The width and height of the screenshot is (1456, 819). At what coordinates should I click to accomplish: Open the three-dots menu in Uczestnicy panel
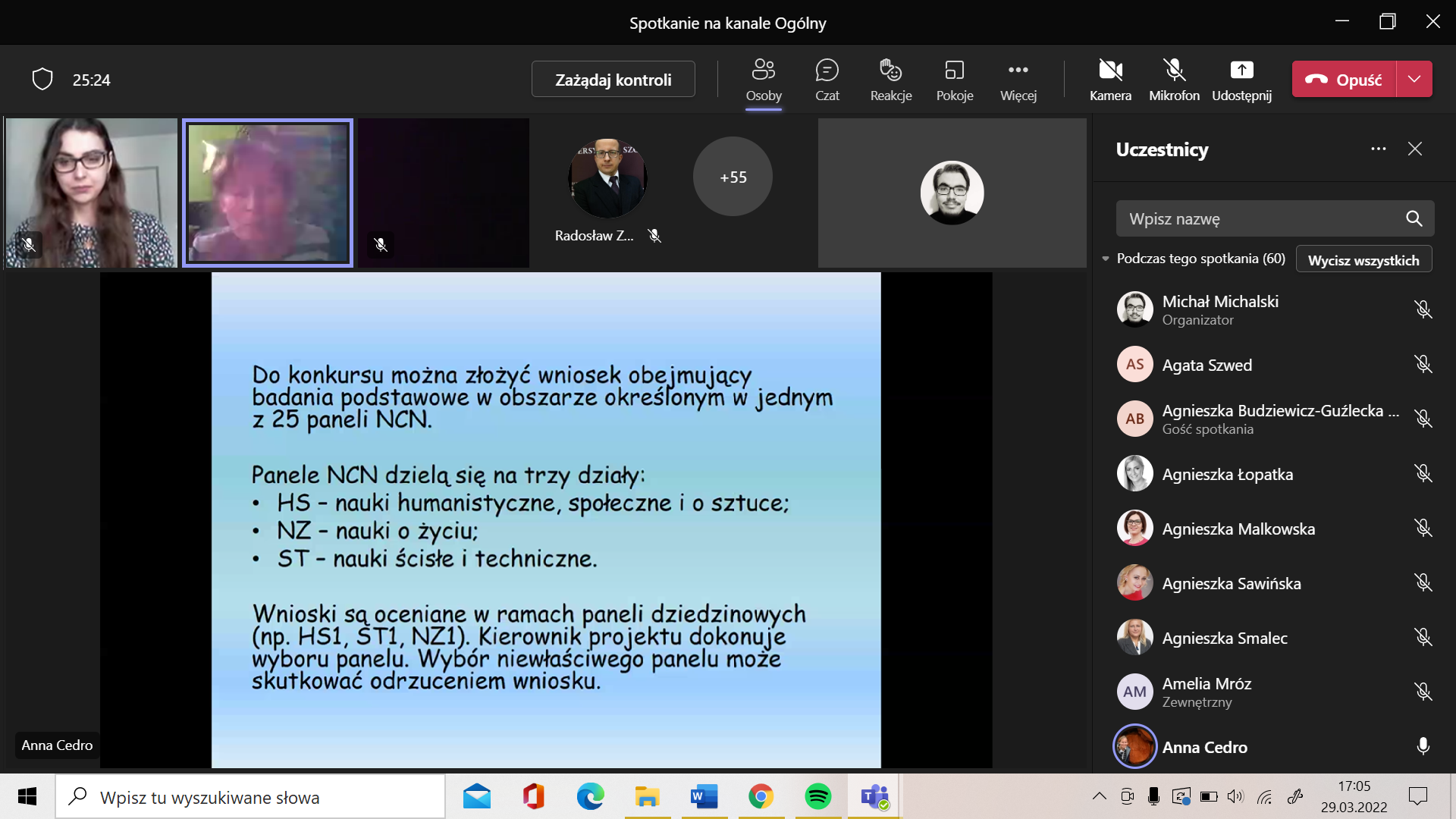click(x=1378, y=149)
